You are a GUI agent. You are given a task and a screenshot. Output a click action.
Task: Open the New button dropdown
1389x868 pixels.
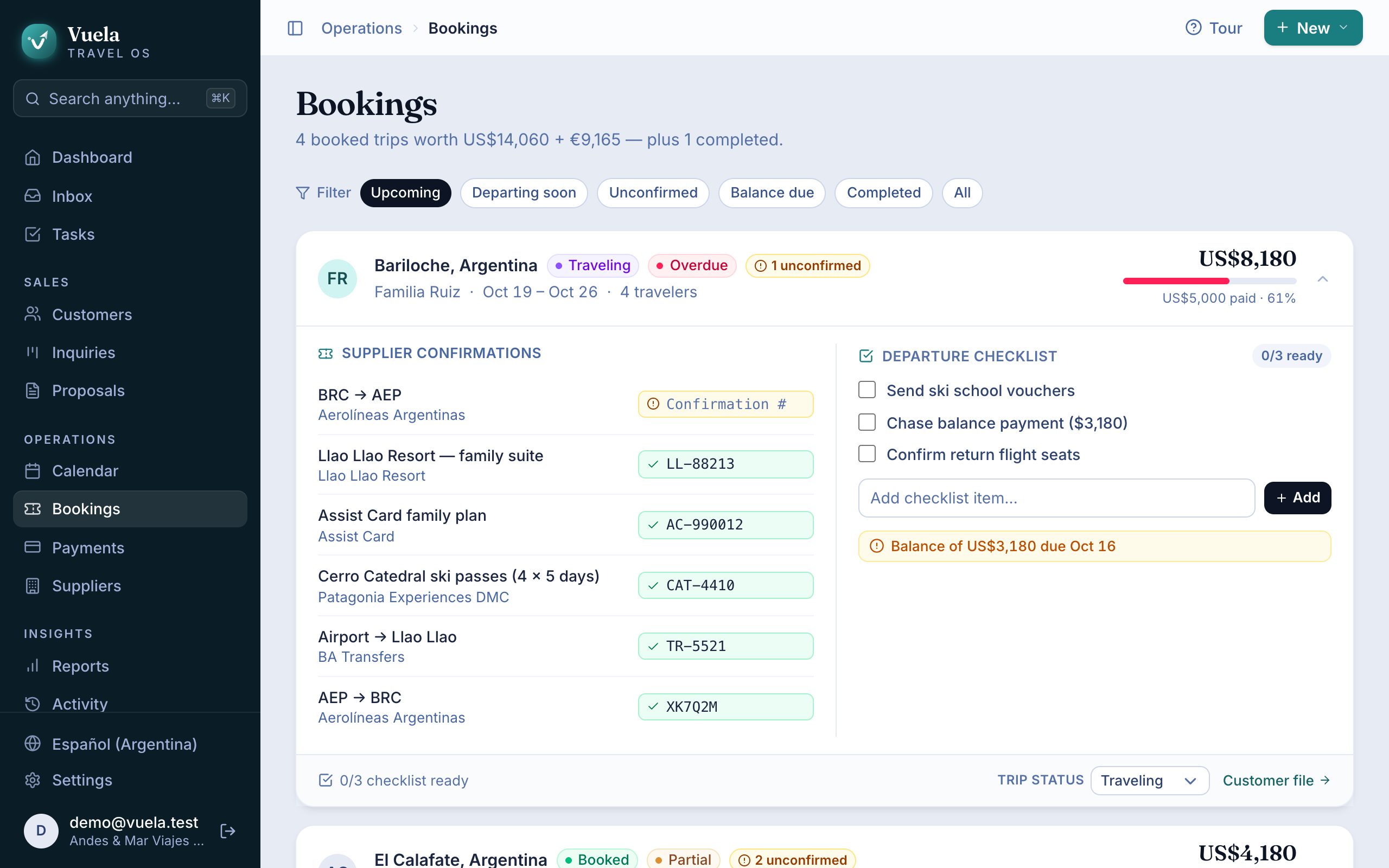pyautogui.click(x=1312, y=28)
